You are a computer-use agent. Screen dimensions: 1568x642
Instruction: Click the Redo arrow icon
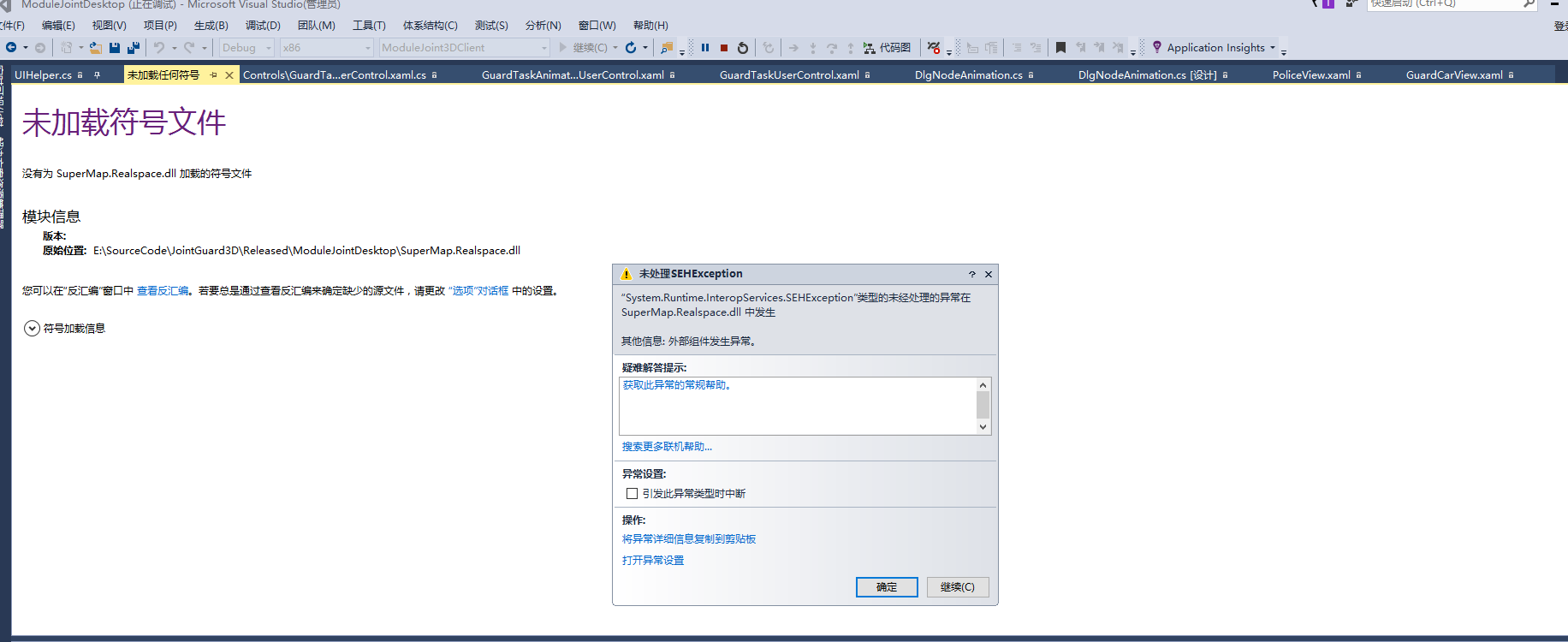[189, 48]
